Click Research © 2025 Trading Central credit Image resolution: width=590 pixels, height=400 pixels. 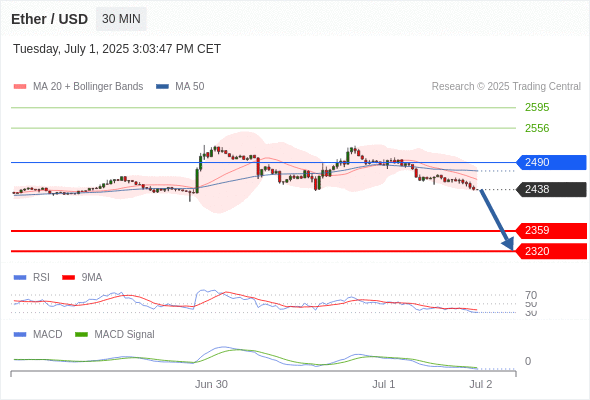[x=506, y=87]
